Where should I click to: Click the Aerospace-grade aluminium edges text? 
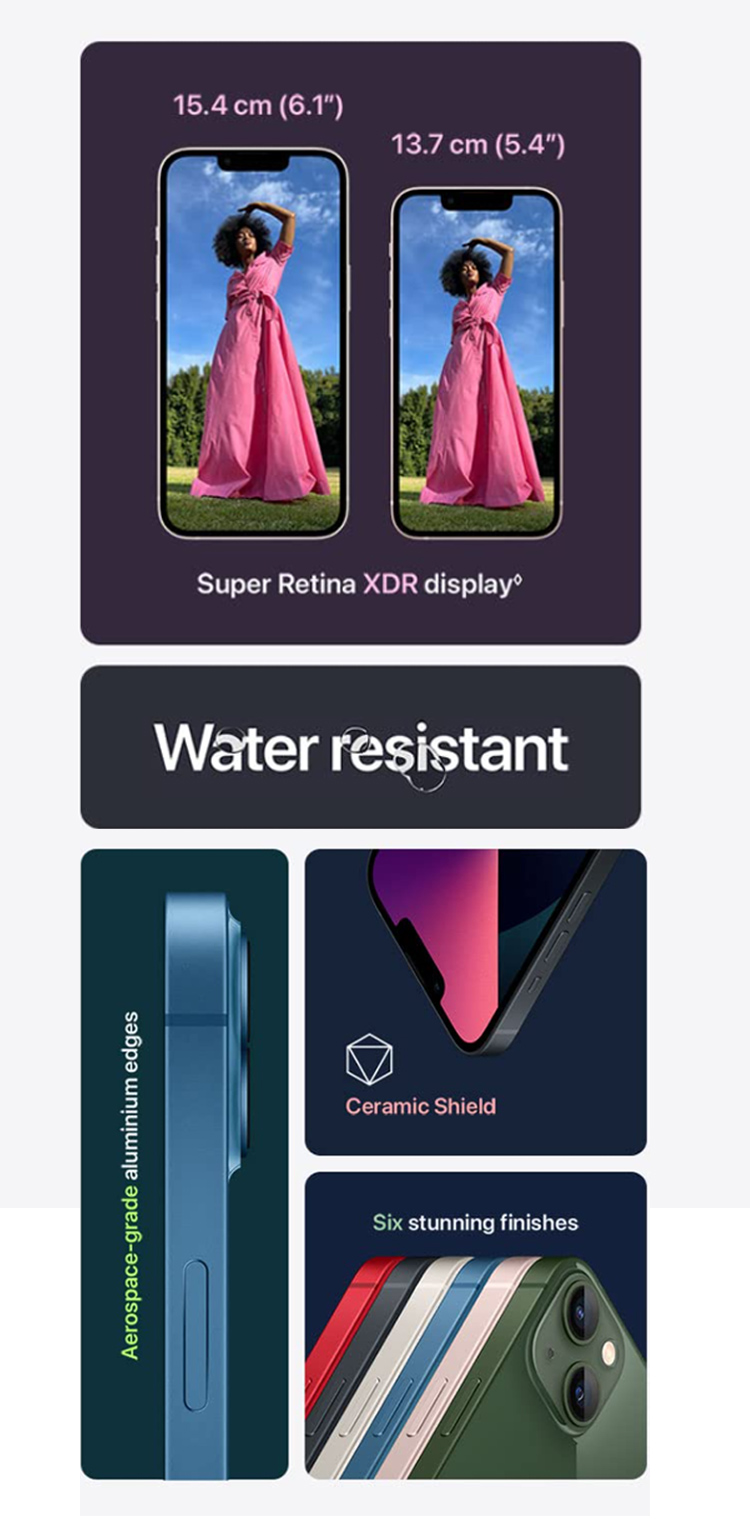130,1185
